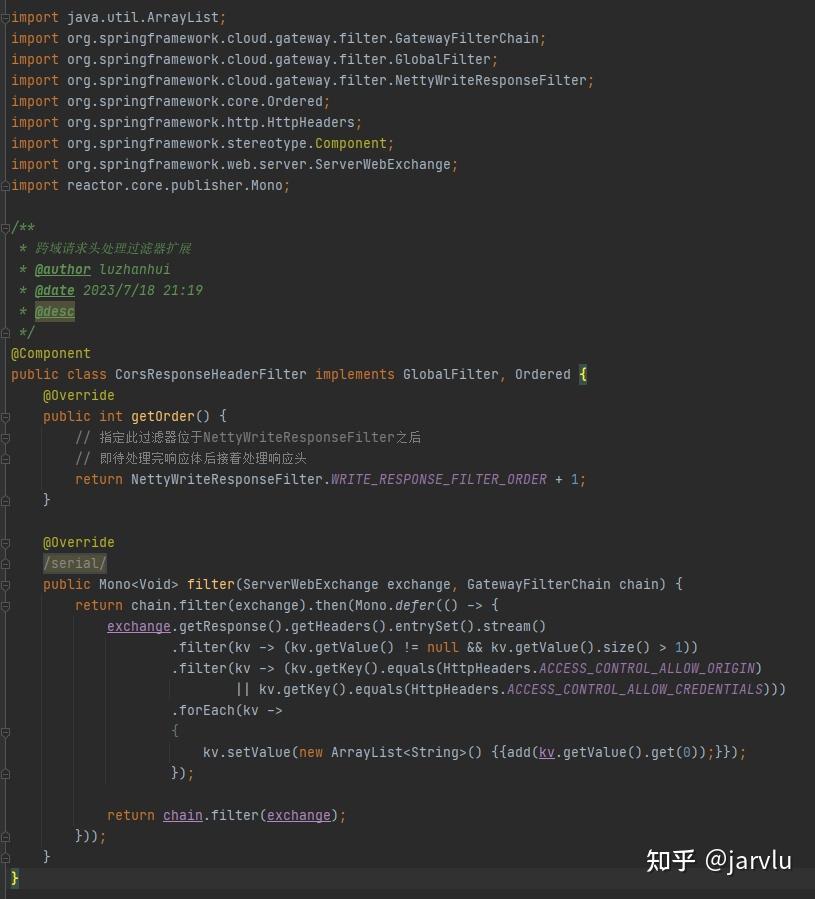Click the gutter marker next to the comment lines
Image resolution: width=815 pixels, height=899 pixels.
pyautogui.click(x=4, y=437)
